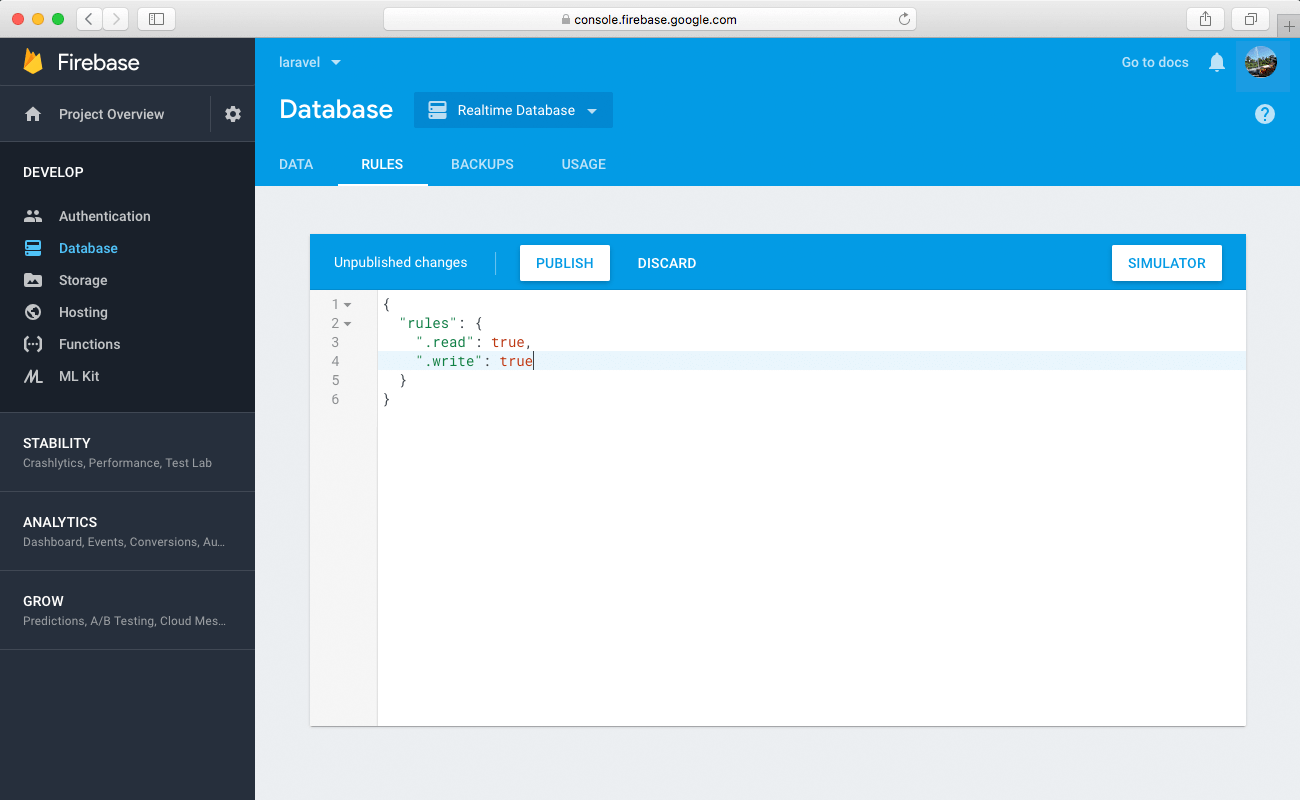Open Project Overview home icon
This screenshot has height=800, width=1300.
(33, 114)
